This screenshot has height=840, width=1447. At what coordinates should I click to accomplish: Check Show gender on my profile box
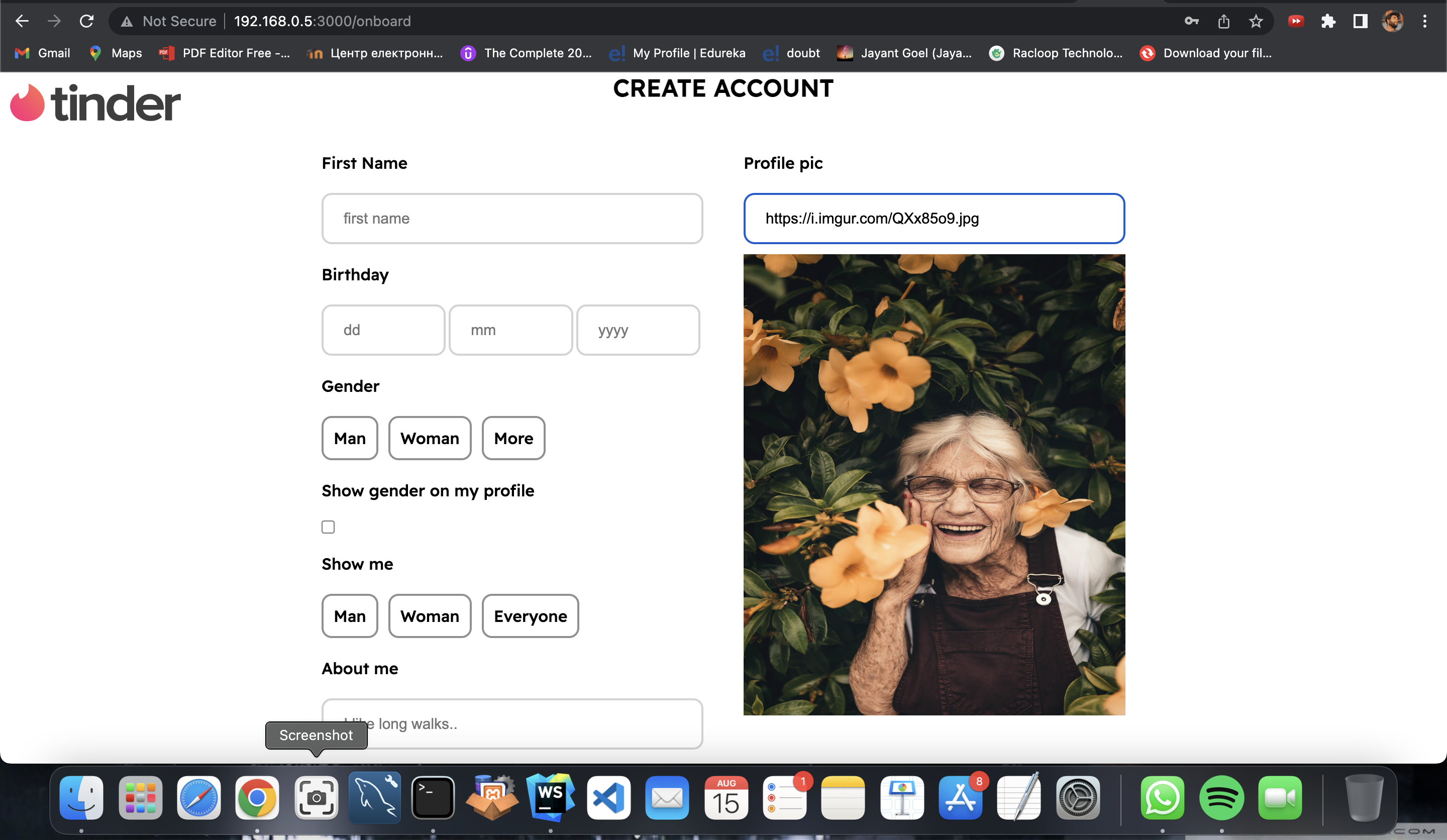pos(328,527)
